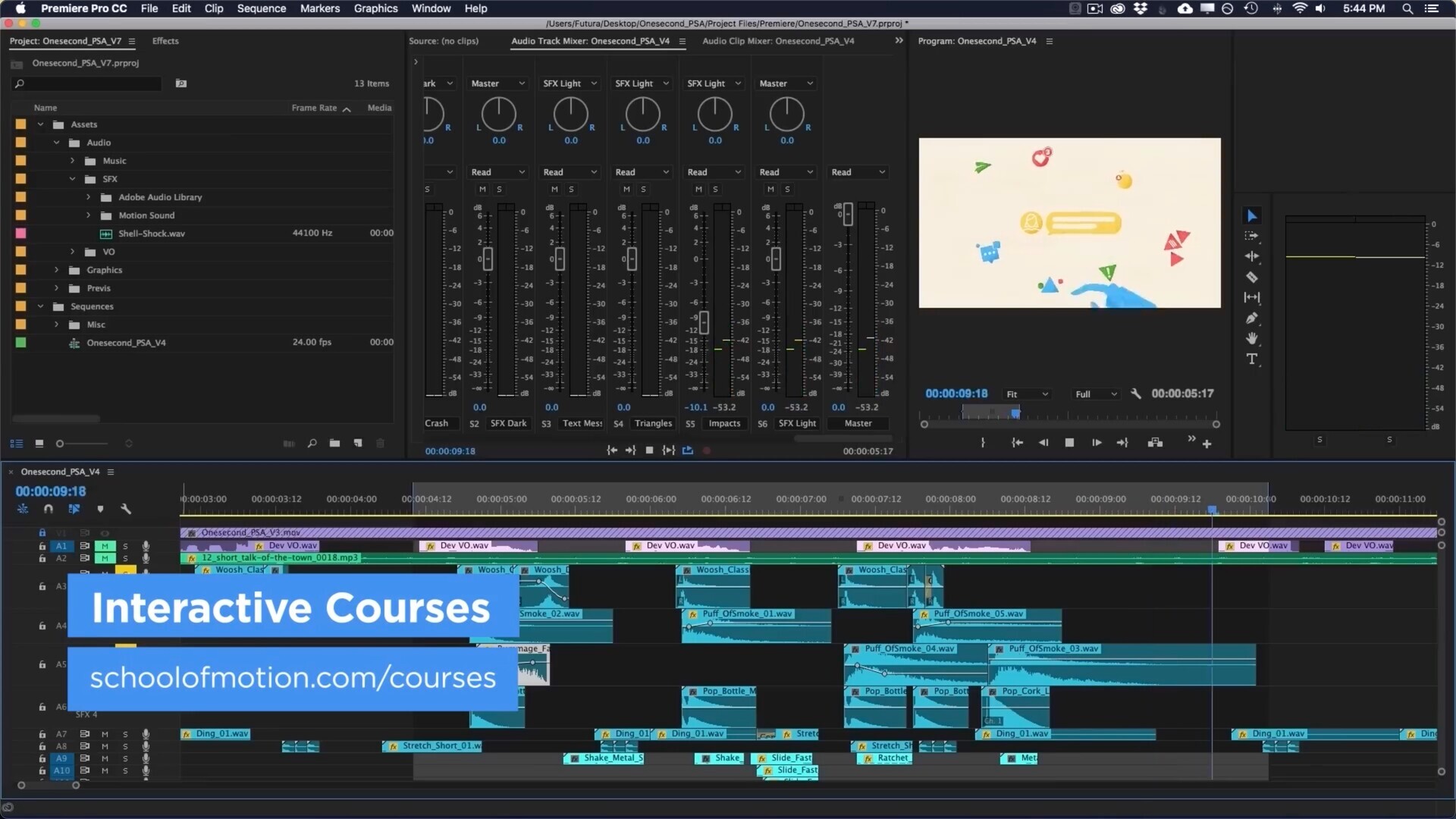Toggle the lock on track A9
This screenshot has height=819, width=1456.
[x=42, y=758]
